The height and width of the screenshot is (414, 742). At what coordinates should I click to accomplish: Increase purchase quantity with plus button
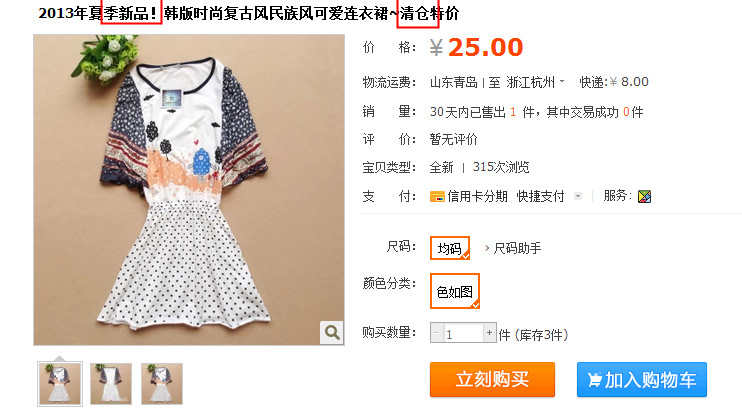coord(489,333)
